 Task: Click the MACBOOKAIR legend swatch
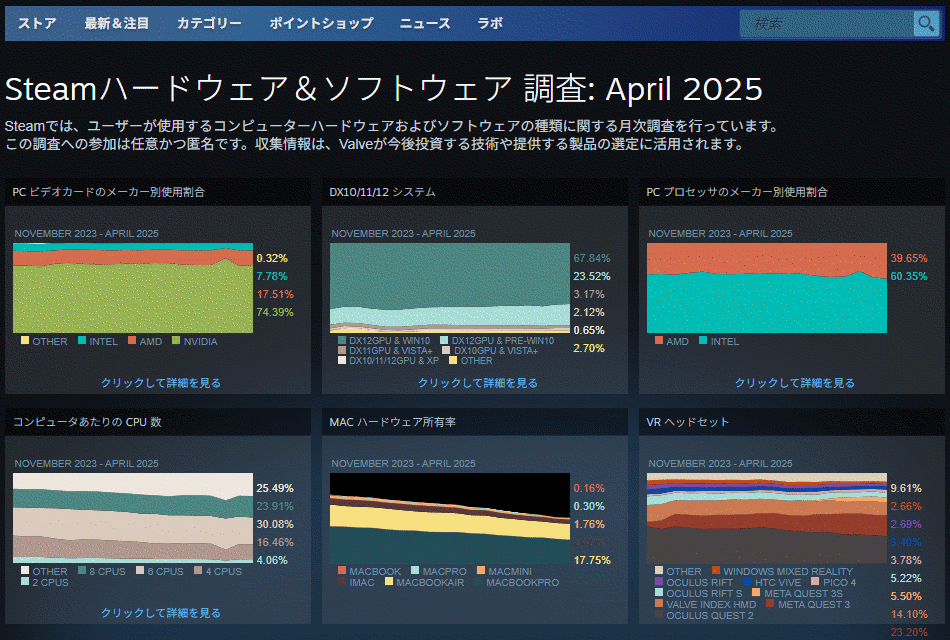pos(388,581)
